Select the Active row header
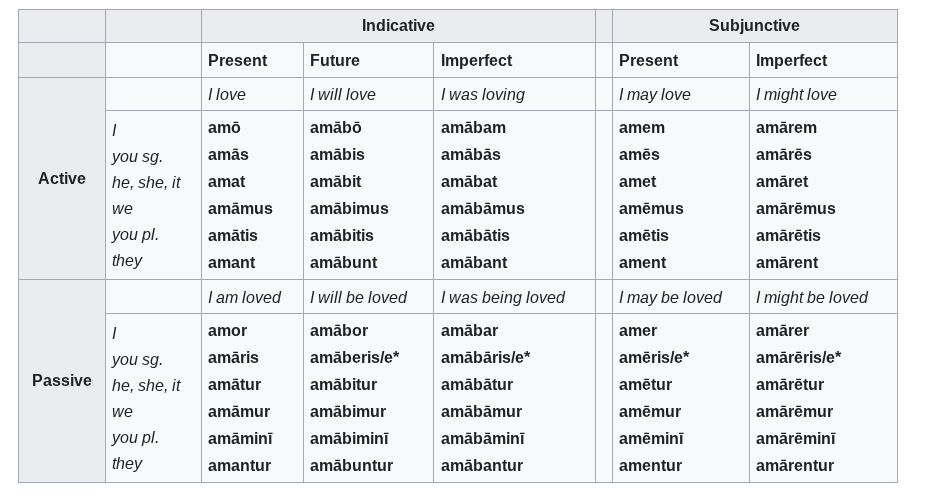 tap(62, 179)
